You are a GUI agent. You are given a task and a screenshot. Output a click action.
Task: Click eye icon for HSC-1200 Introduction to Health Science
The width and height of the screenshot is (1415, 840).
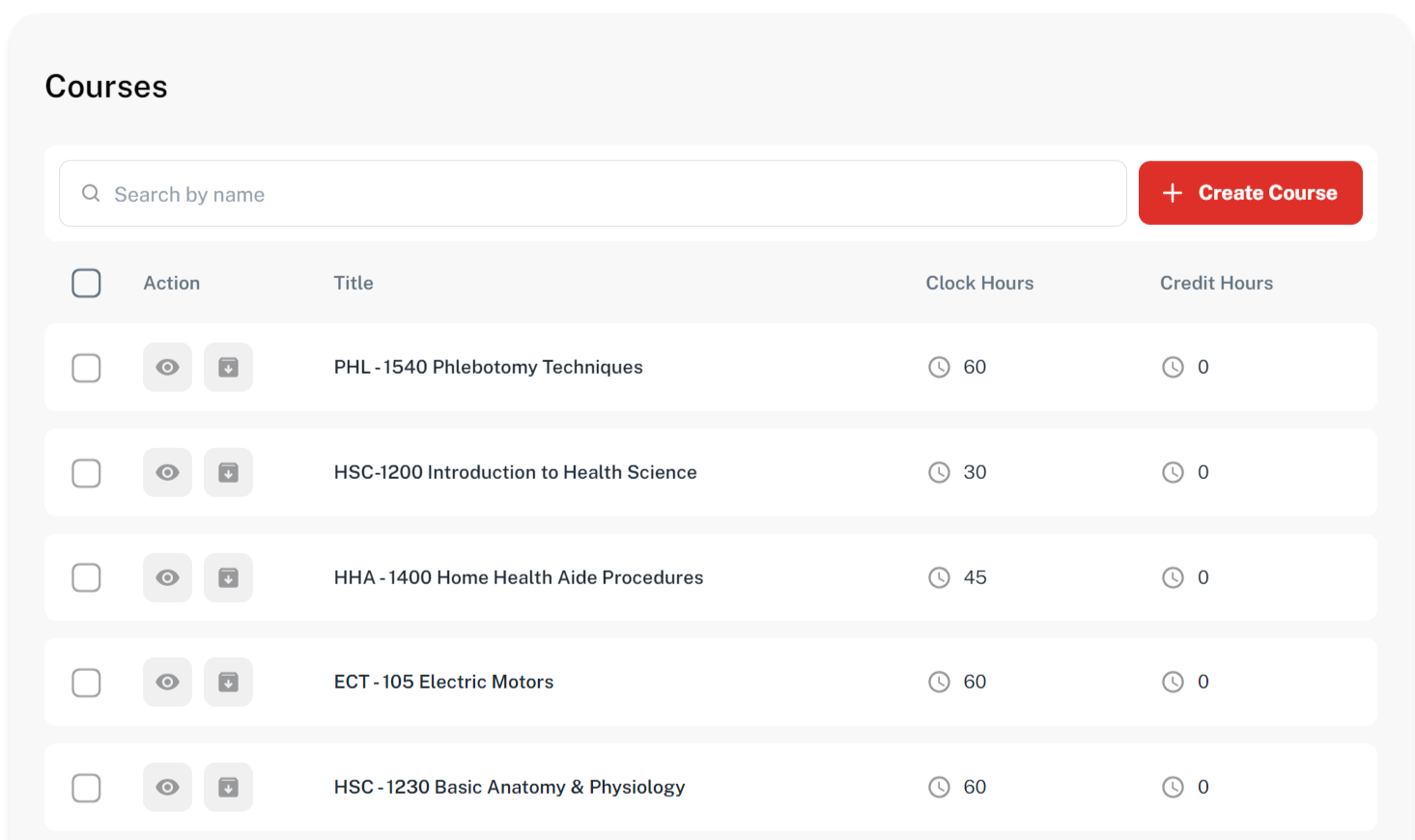click(167, 472)
